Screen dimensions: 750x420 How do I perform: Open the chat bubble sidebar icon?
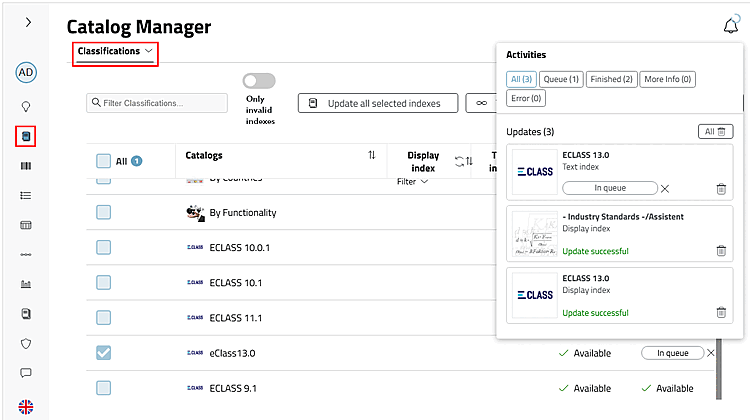[x=26, y=373]
